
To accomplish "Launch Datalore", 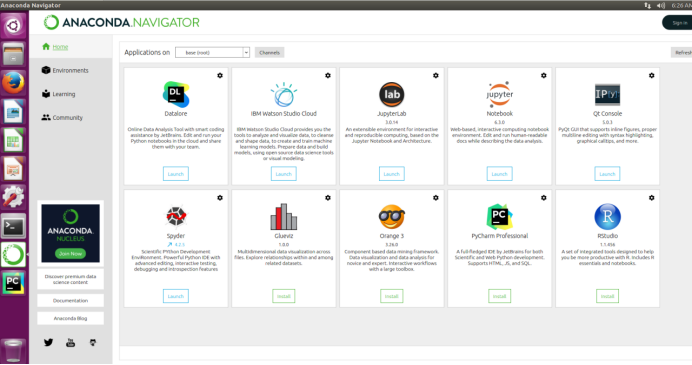I will [x=176, y=174].
